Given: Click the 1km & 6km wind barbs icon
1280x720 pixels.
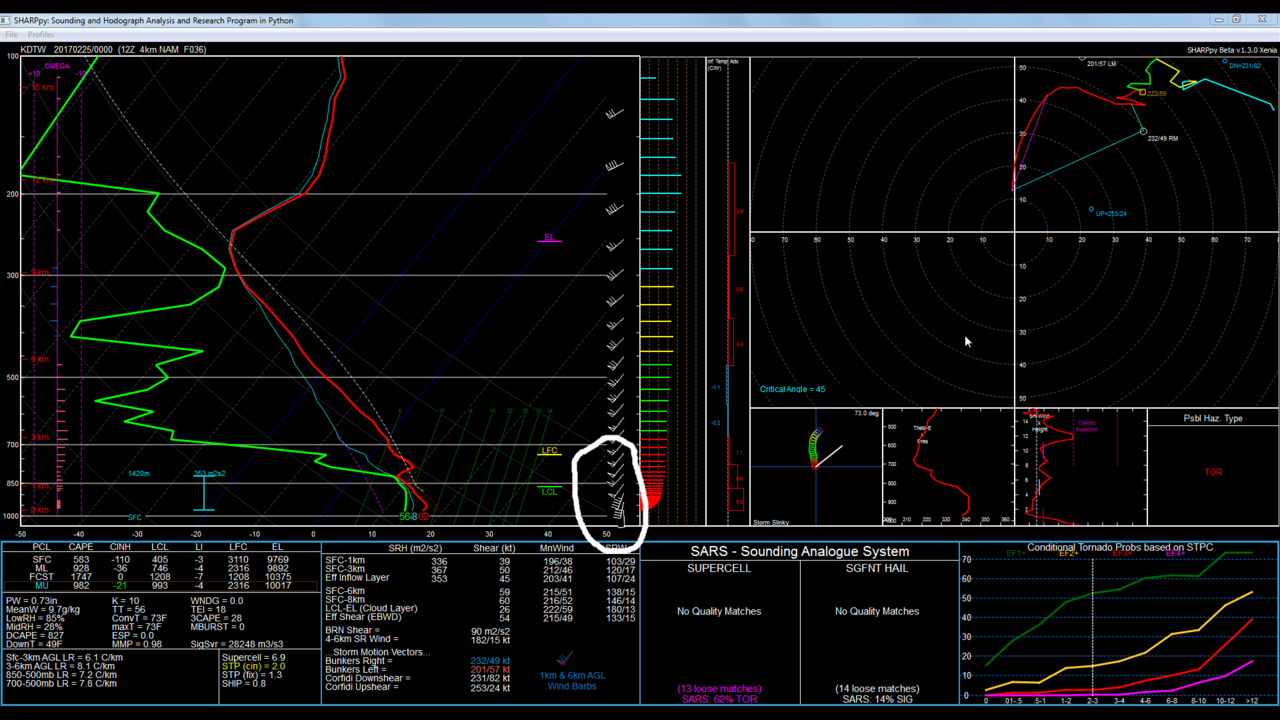Looking at the screenshot, I should coord(566,660).
